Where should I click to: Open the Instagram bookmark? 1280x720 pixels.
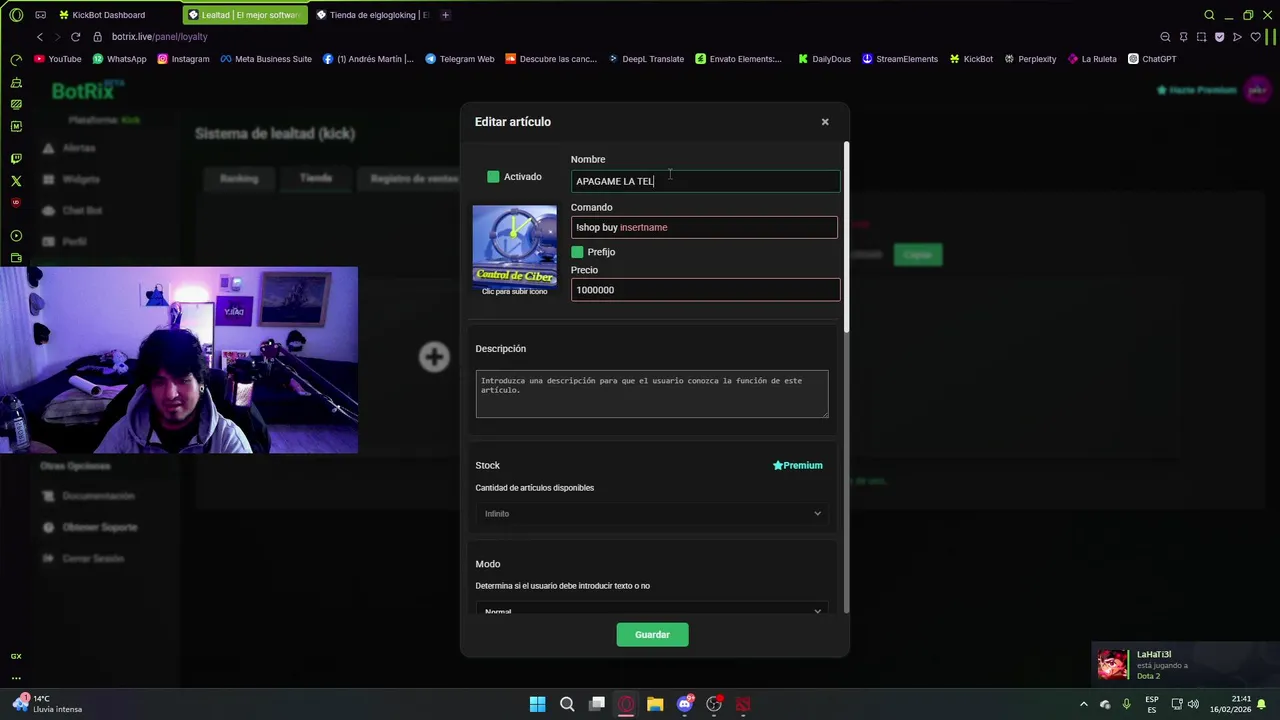183,59
